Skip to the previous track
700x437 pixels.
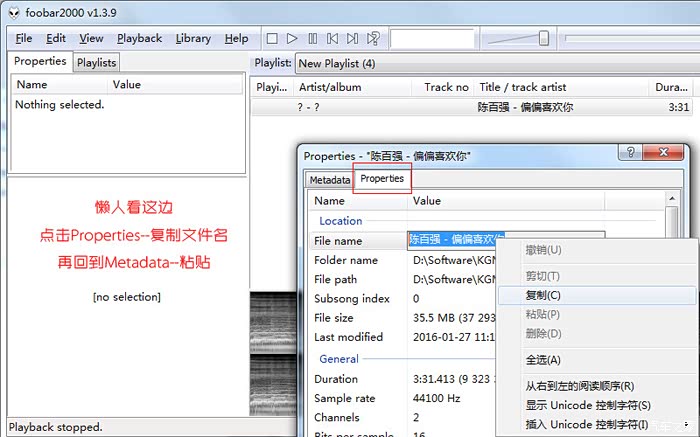[333, 39]
